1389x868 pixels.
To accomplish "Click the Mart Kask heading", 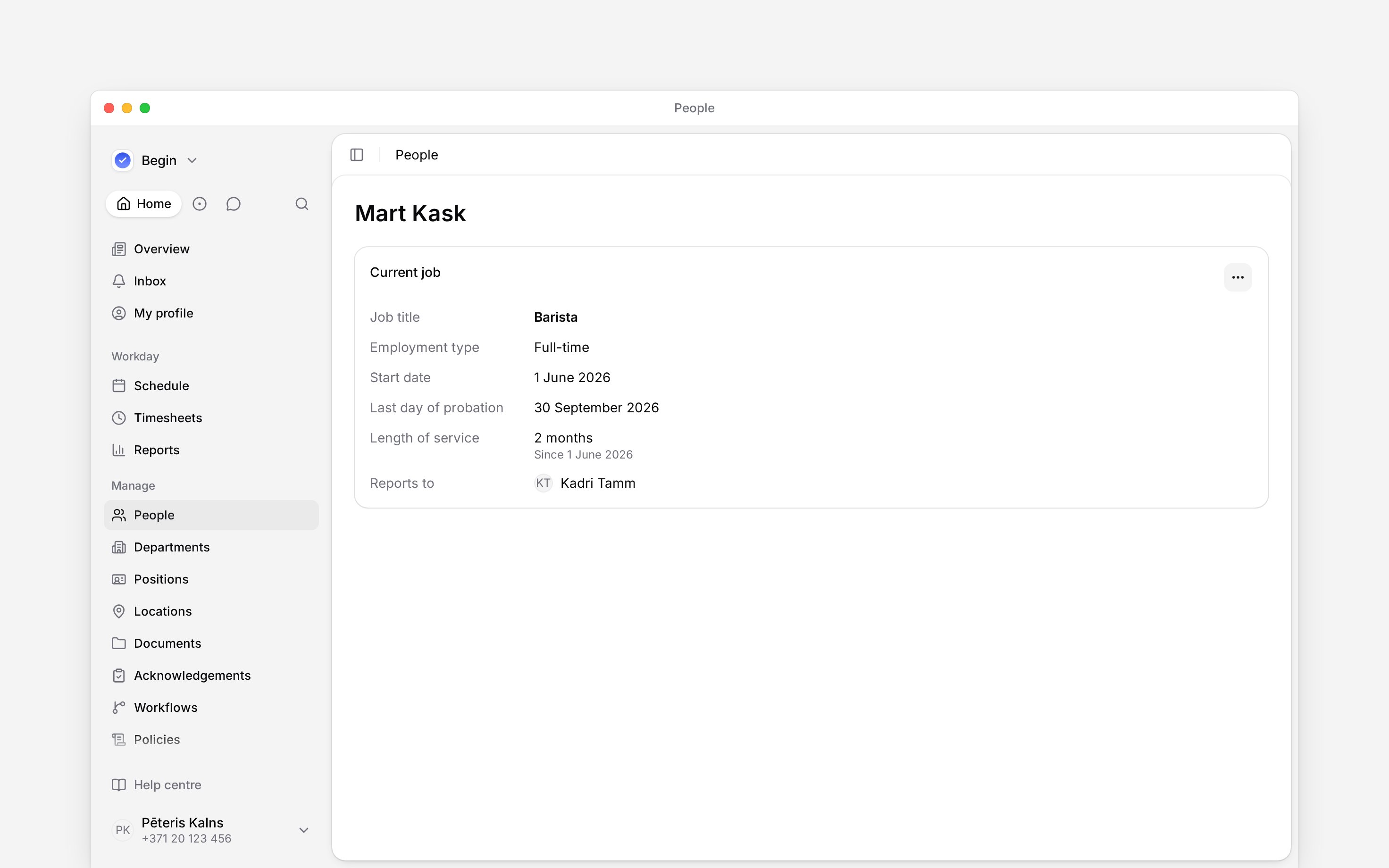I will tap(410, 214).
